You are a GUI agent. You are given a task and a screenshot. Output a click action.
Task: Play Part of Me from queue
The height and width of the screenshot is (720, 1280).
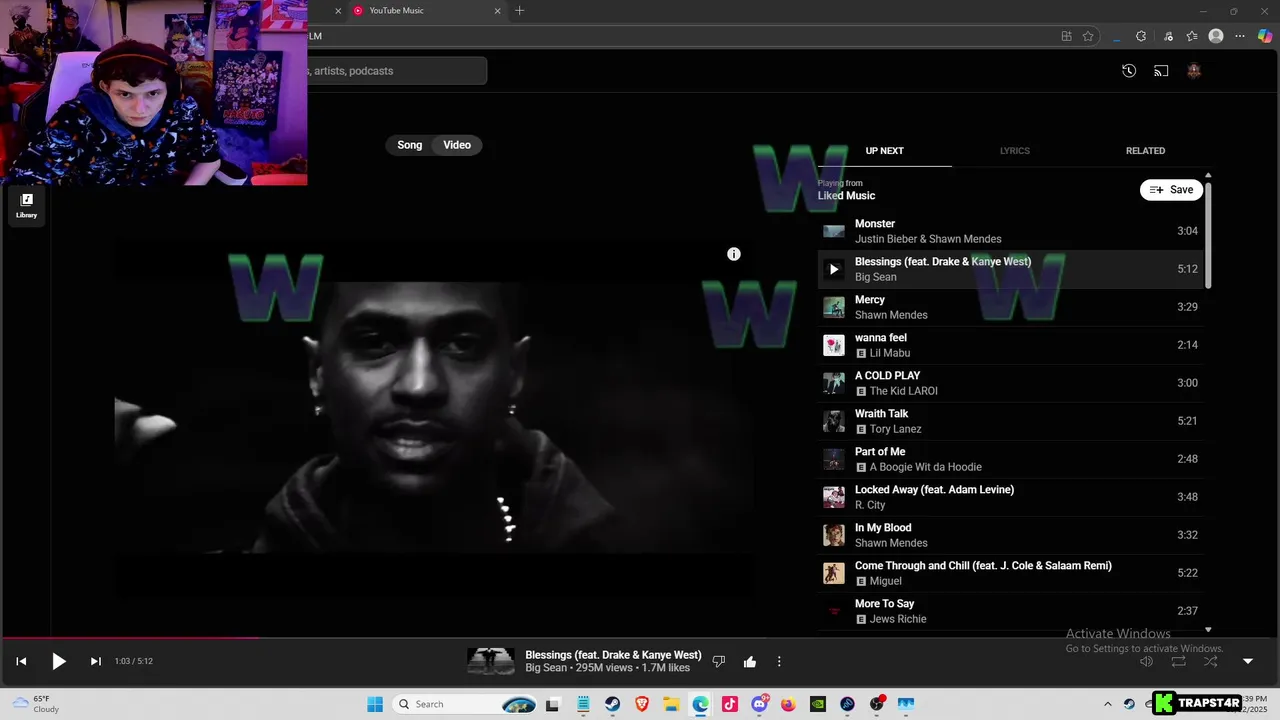(x=1010, y=459)
